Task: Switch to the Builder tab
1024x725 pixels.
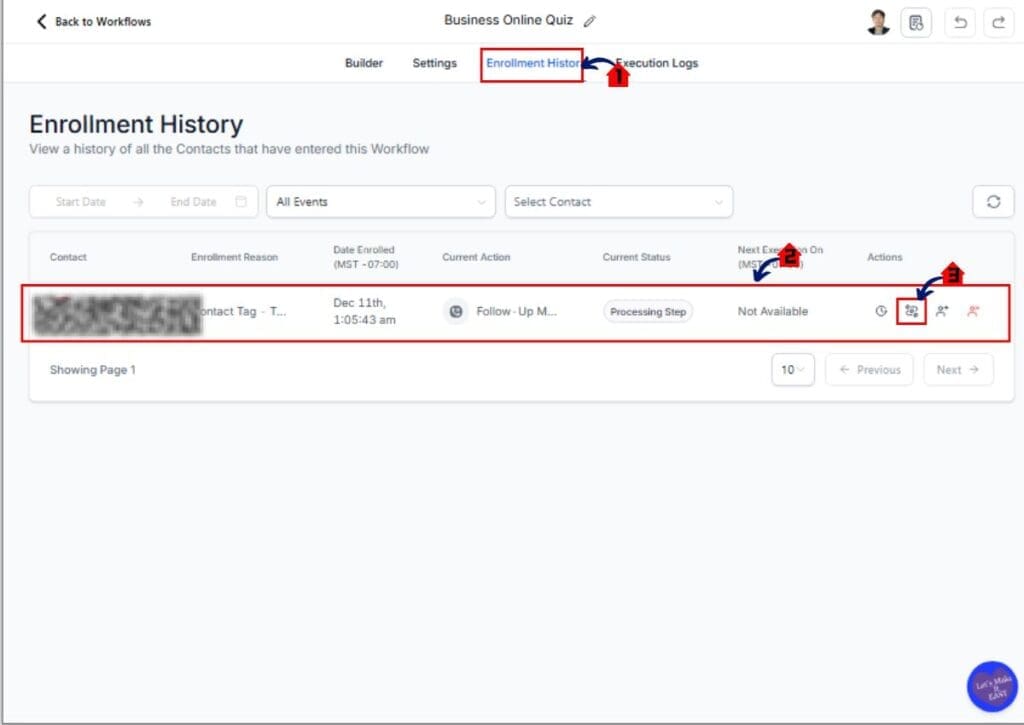Action: [363, 62]
